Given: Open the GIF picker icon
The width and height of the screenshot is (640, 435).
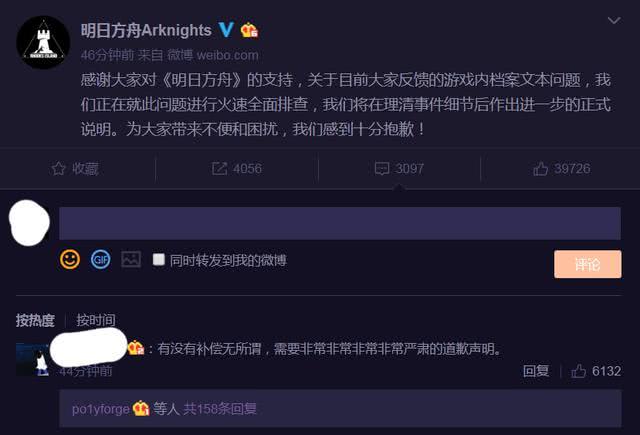Looking at the screenshot, I should (100, 259).
